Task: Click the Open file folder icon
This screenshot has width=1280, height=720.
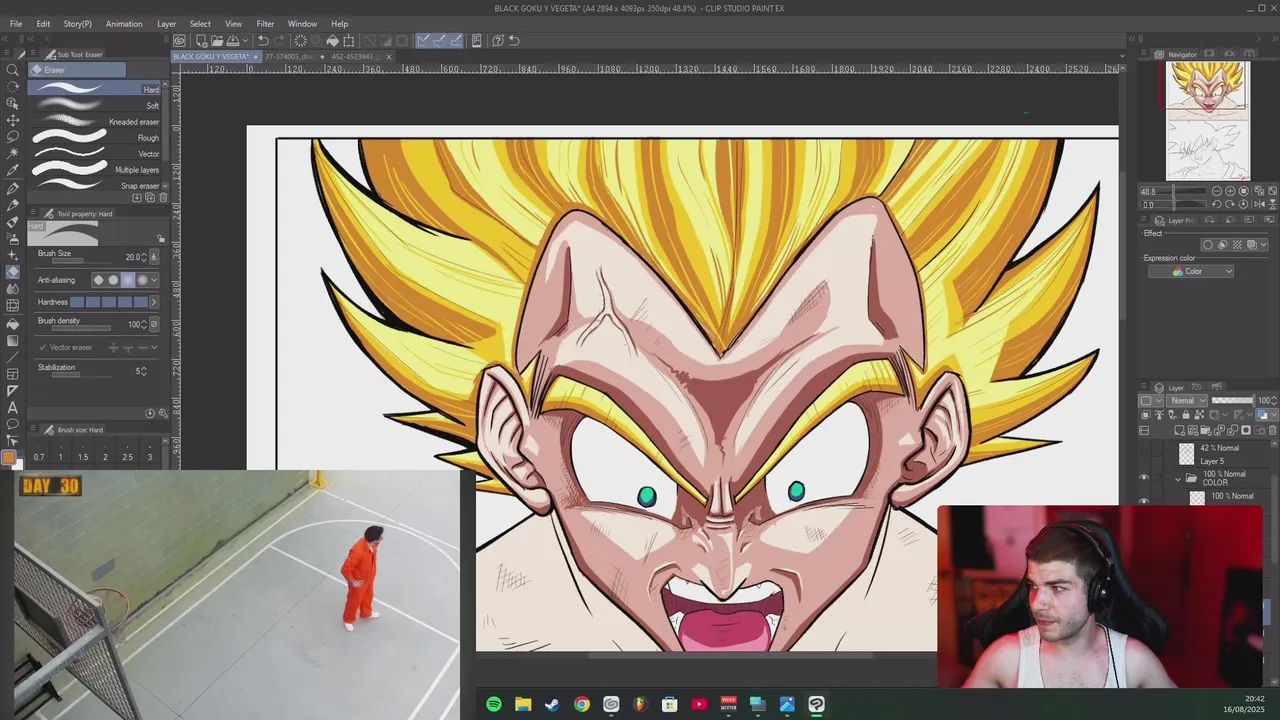Action: coord(216,41)
